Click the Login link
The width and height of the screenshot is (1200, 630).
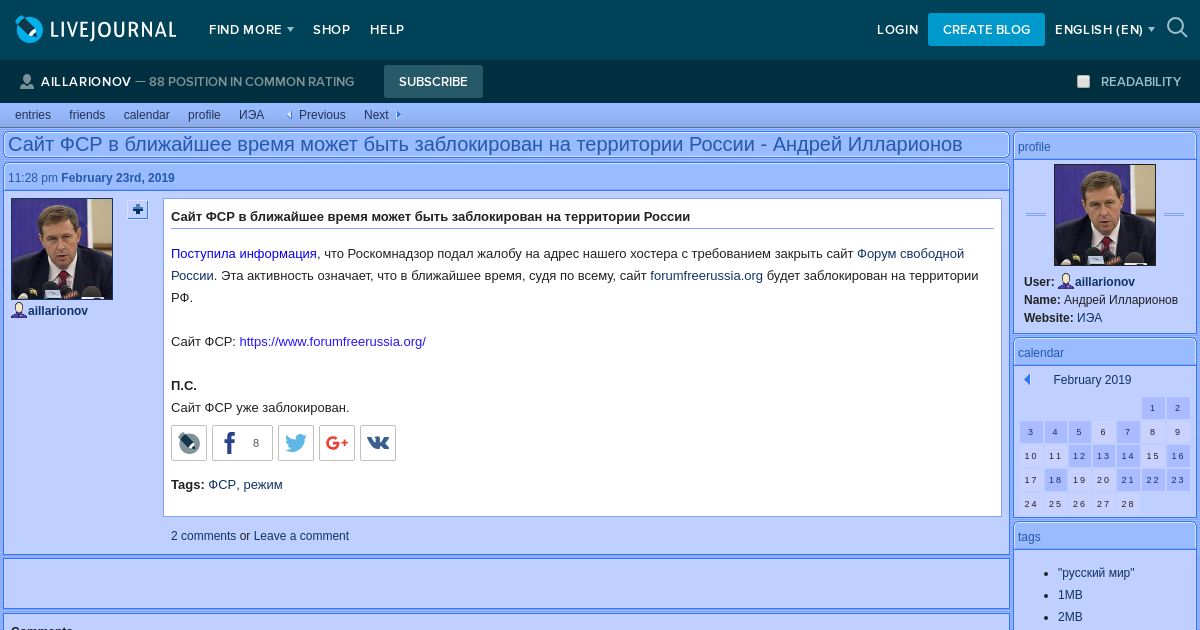pyautogui.click(x=897, y=30)
